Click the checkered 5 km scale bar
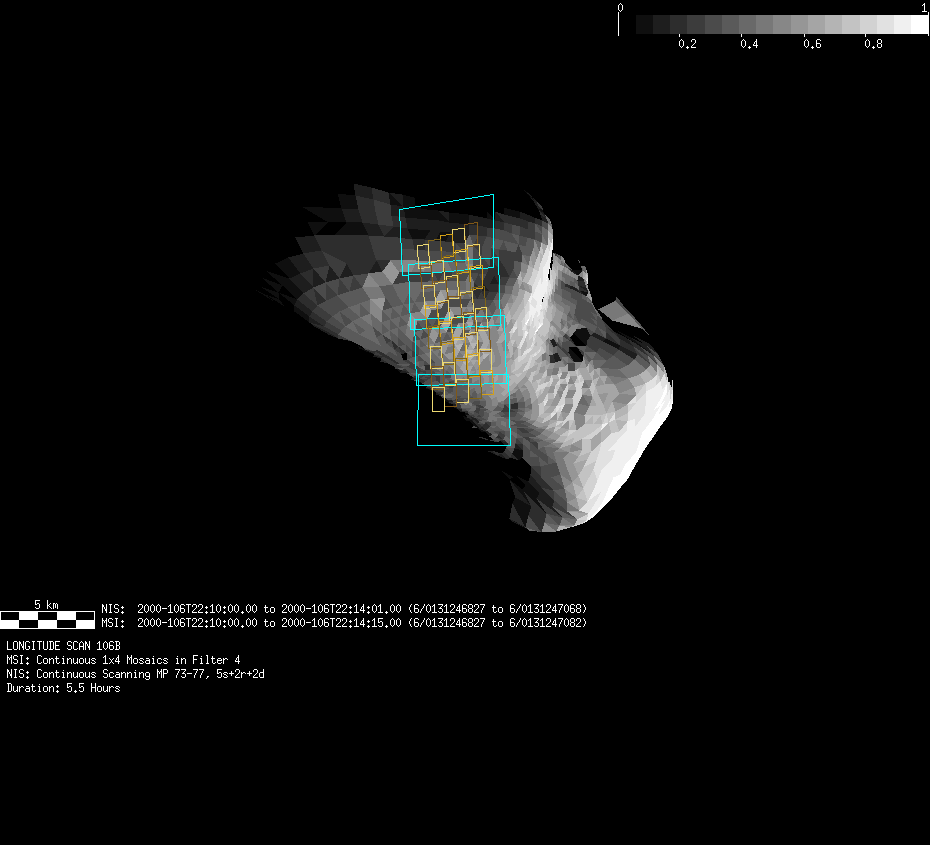The image size is (930, 845). (47, 619)
